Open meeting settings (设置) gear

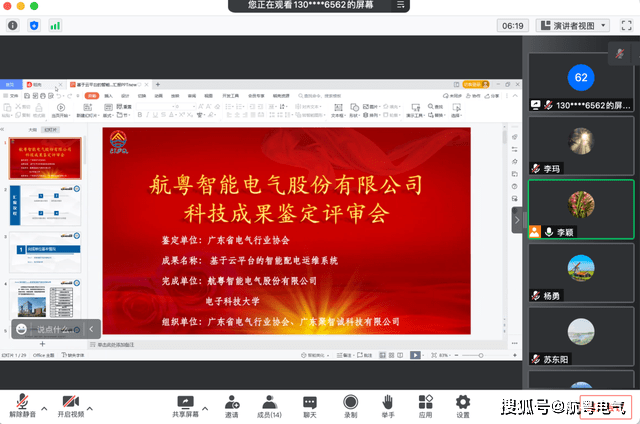coord(463,406)
